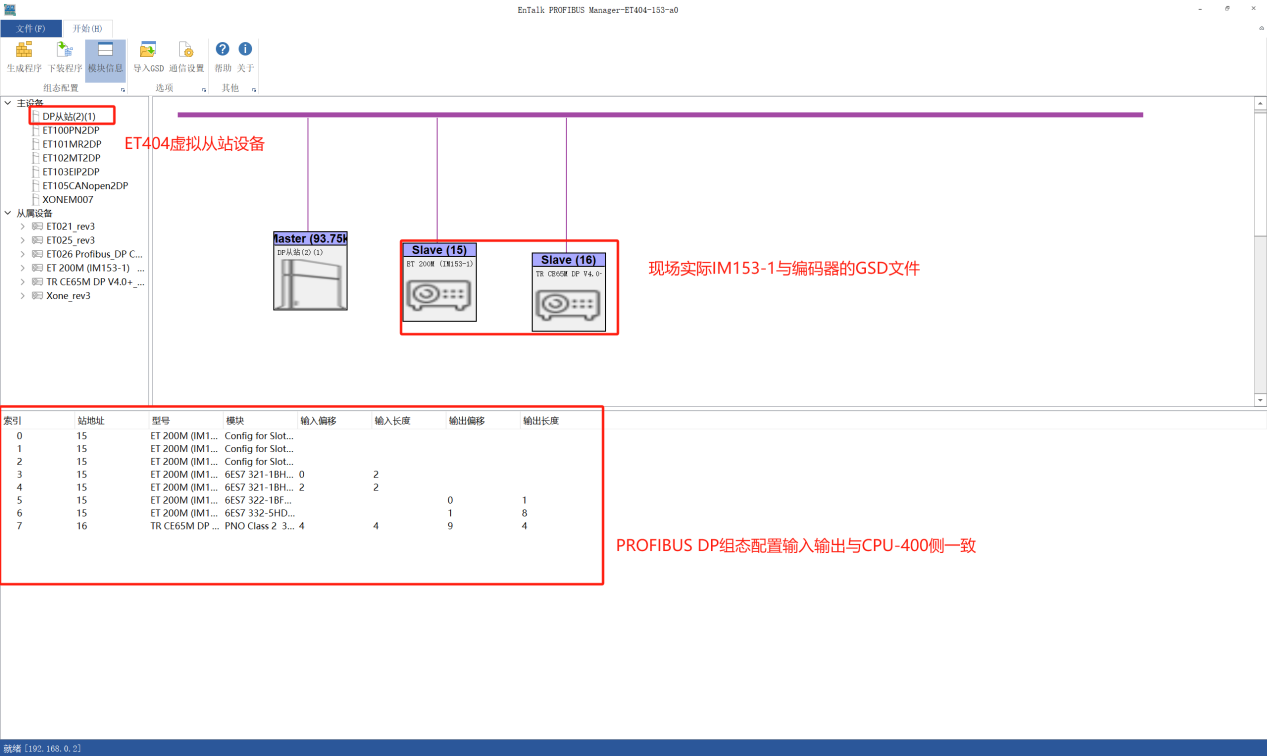Viewport: 1267px width, 756px height.
Task: Select ET105CANopen2DP in the tree
Action: click(85, 186)
